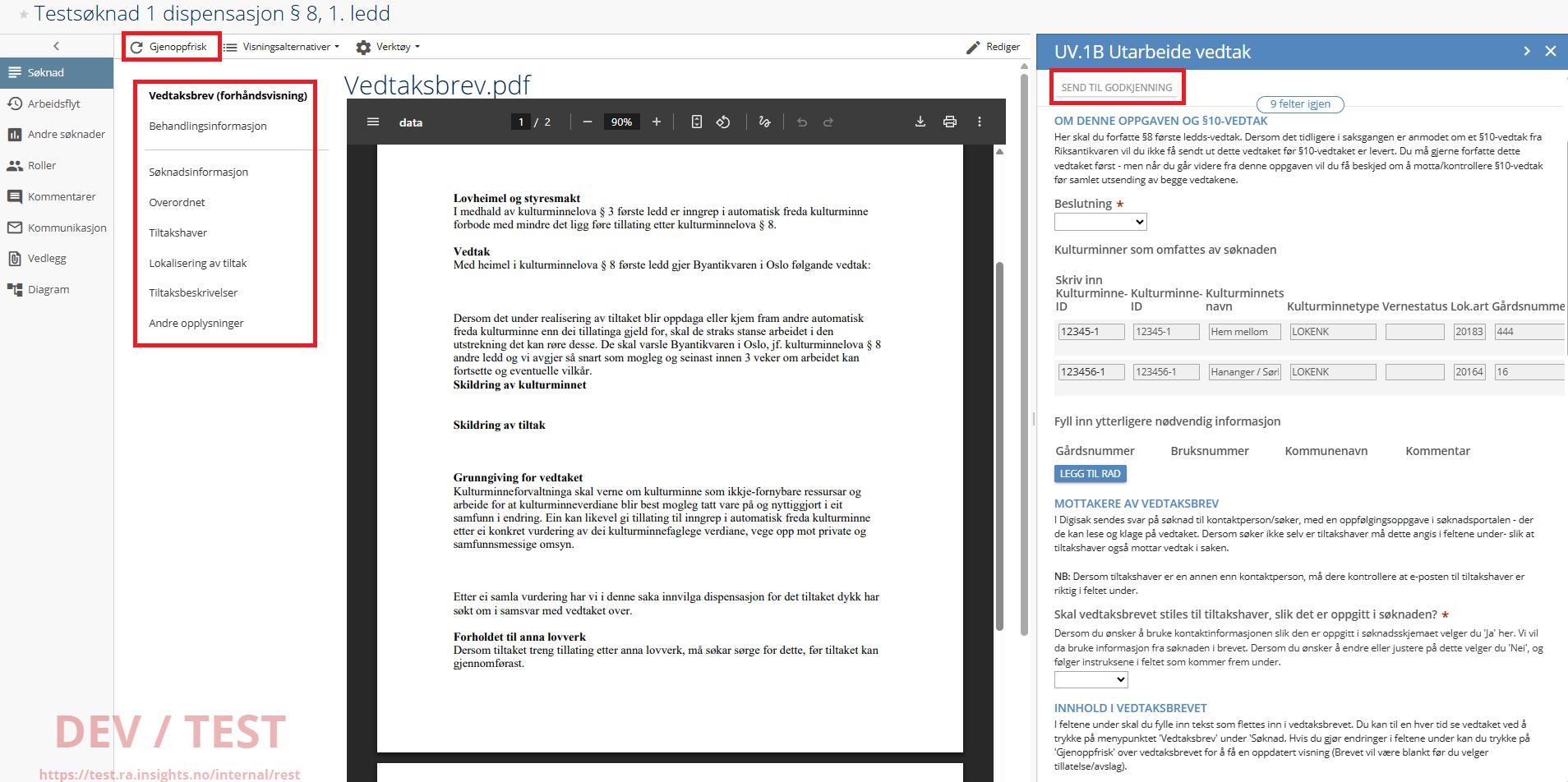The image size is (1568, 782).
Task: Collapse the left navigation sidebar
Action: [x=56, y=46]
